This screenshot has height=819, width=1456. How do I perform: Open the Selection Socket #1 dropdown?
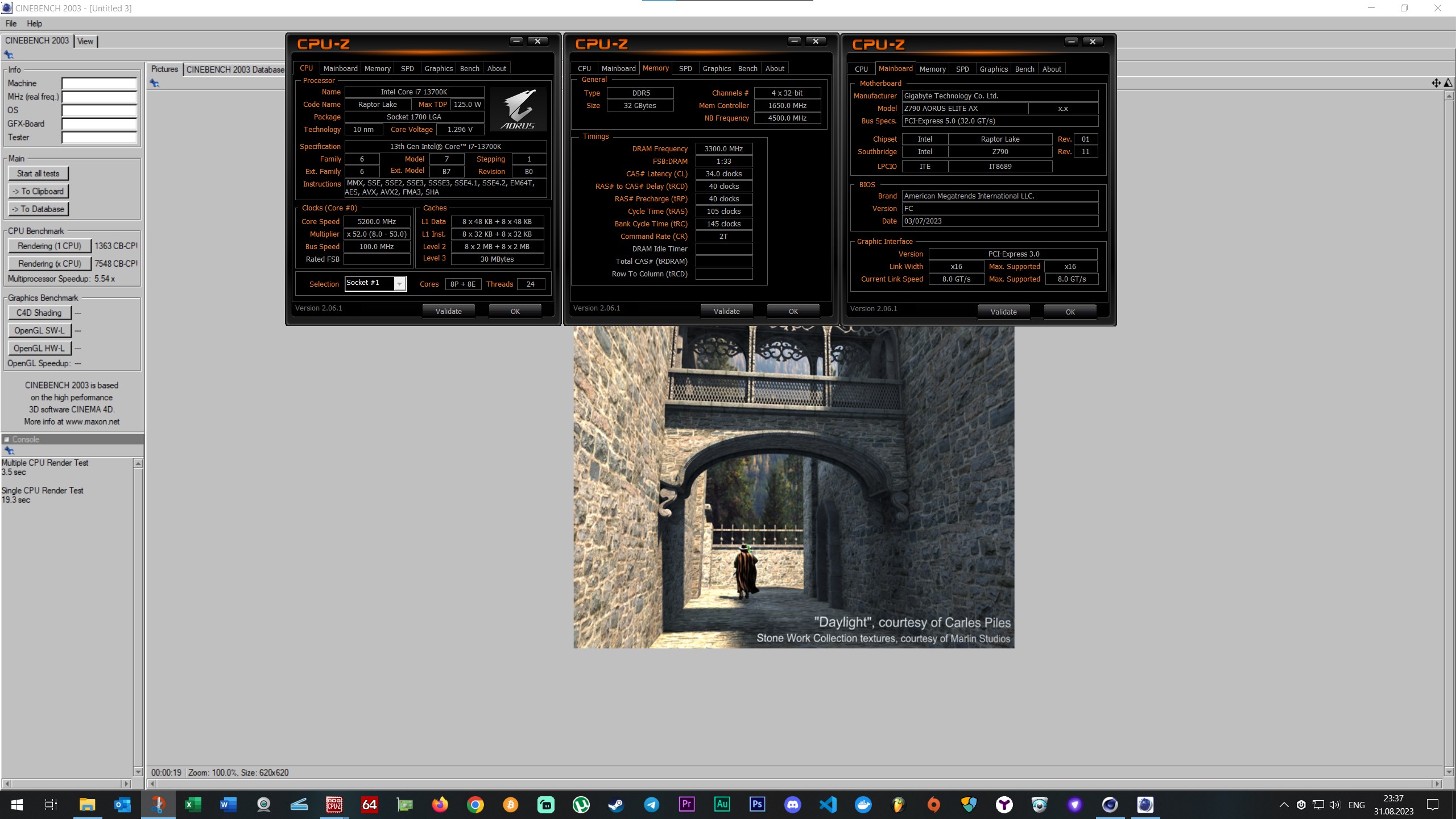click(376, 283)
